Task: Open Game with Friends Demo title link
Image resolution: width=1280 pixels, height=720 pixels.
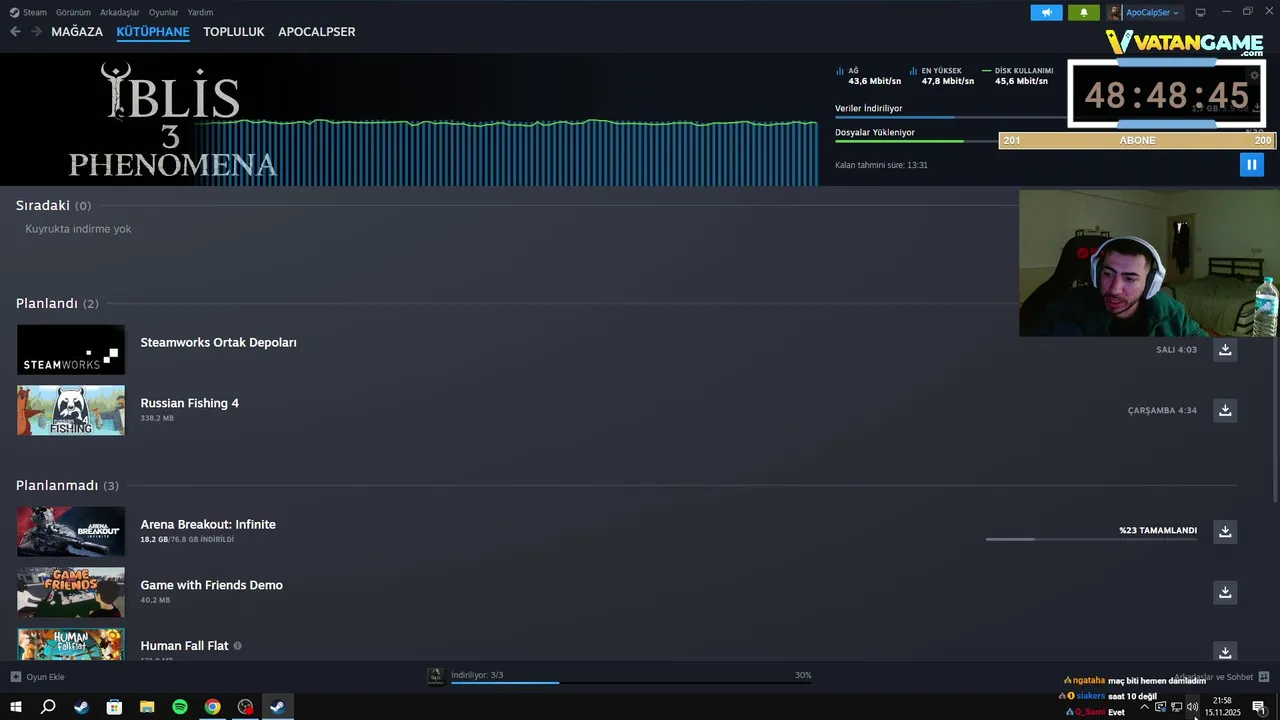Action: pos(211,585)
